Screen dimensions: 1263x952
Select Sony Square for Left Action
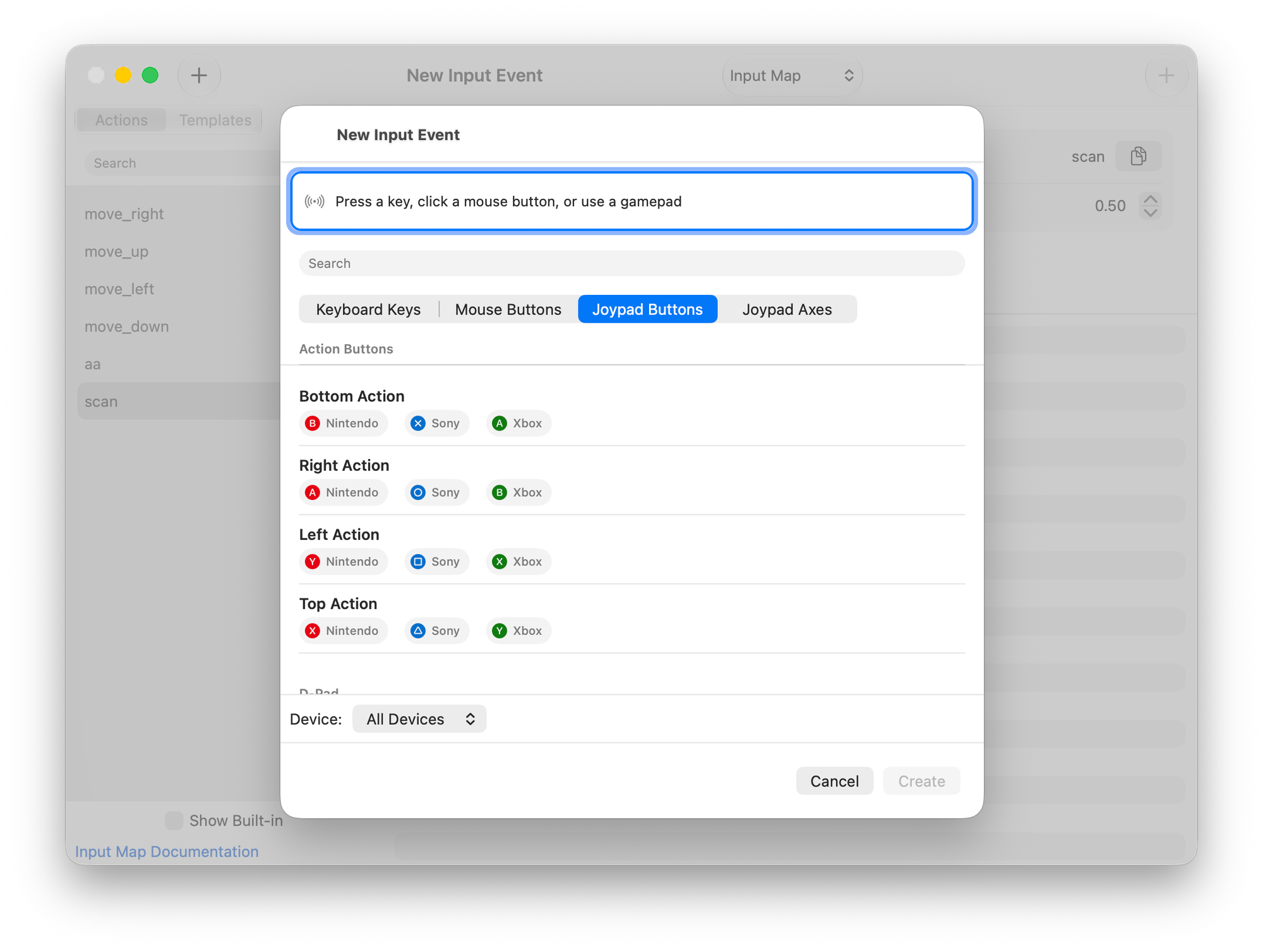tap(436, 561)
